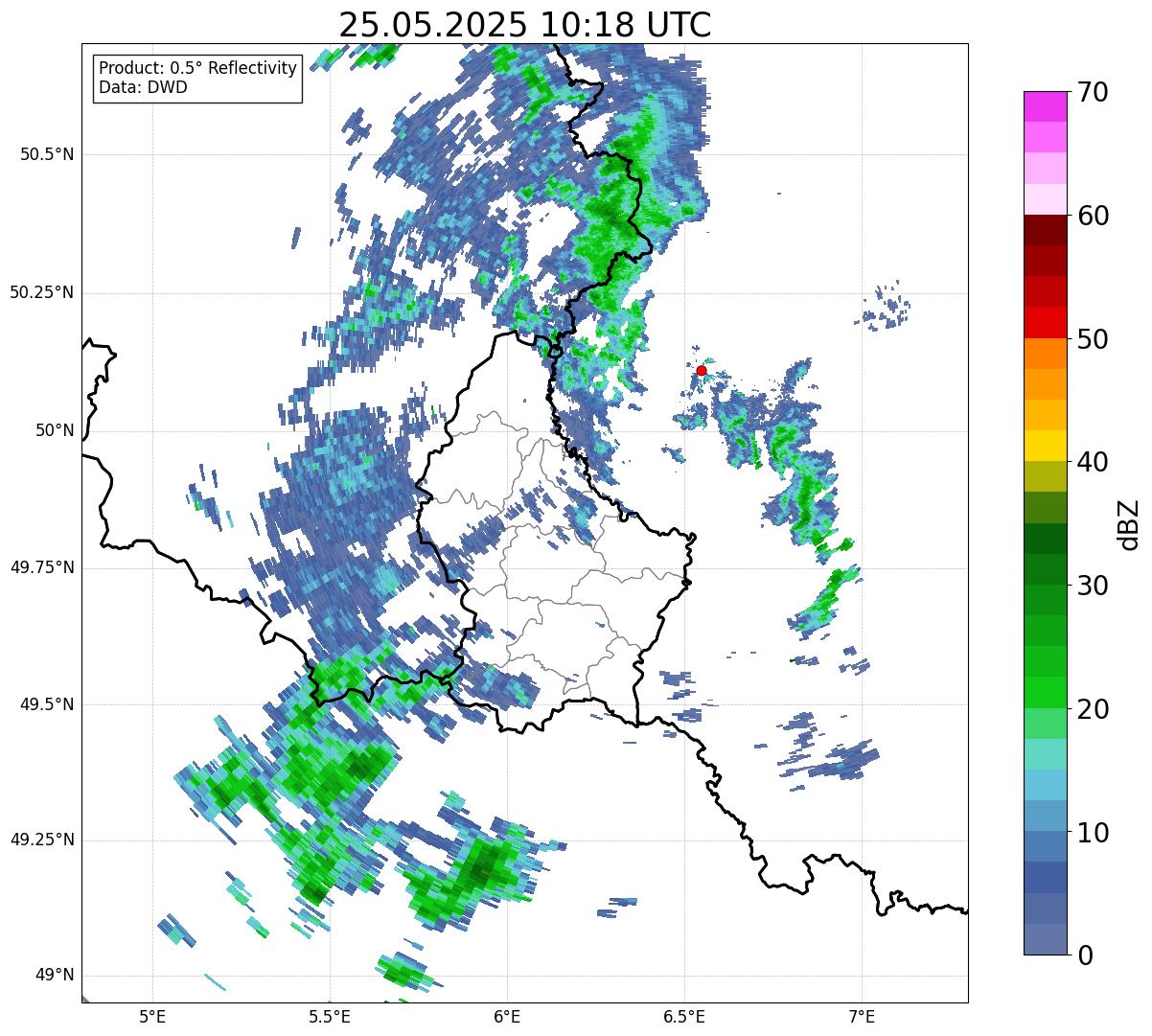The image size is (1152, 1036).
Task: Click the colorbar 20 tick label
Action: pos(1094,709)
